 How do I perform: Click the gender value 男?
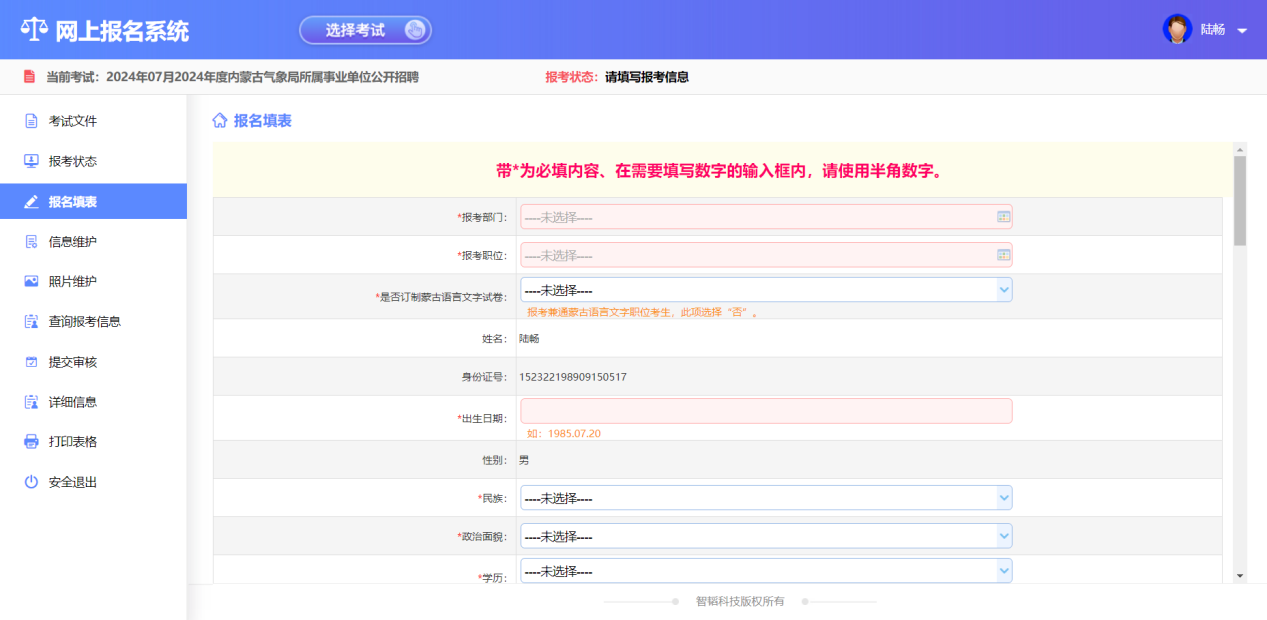(524, 460)
